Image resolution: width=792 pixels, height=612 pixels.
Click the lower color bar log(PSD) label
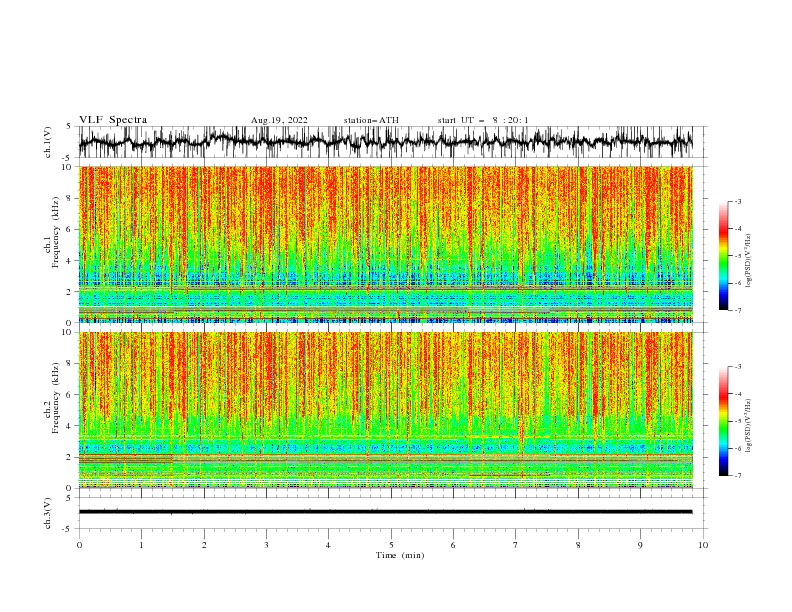[749, 425]
